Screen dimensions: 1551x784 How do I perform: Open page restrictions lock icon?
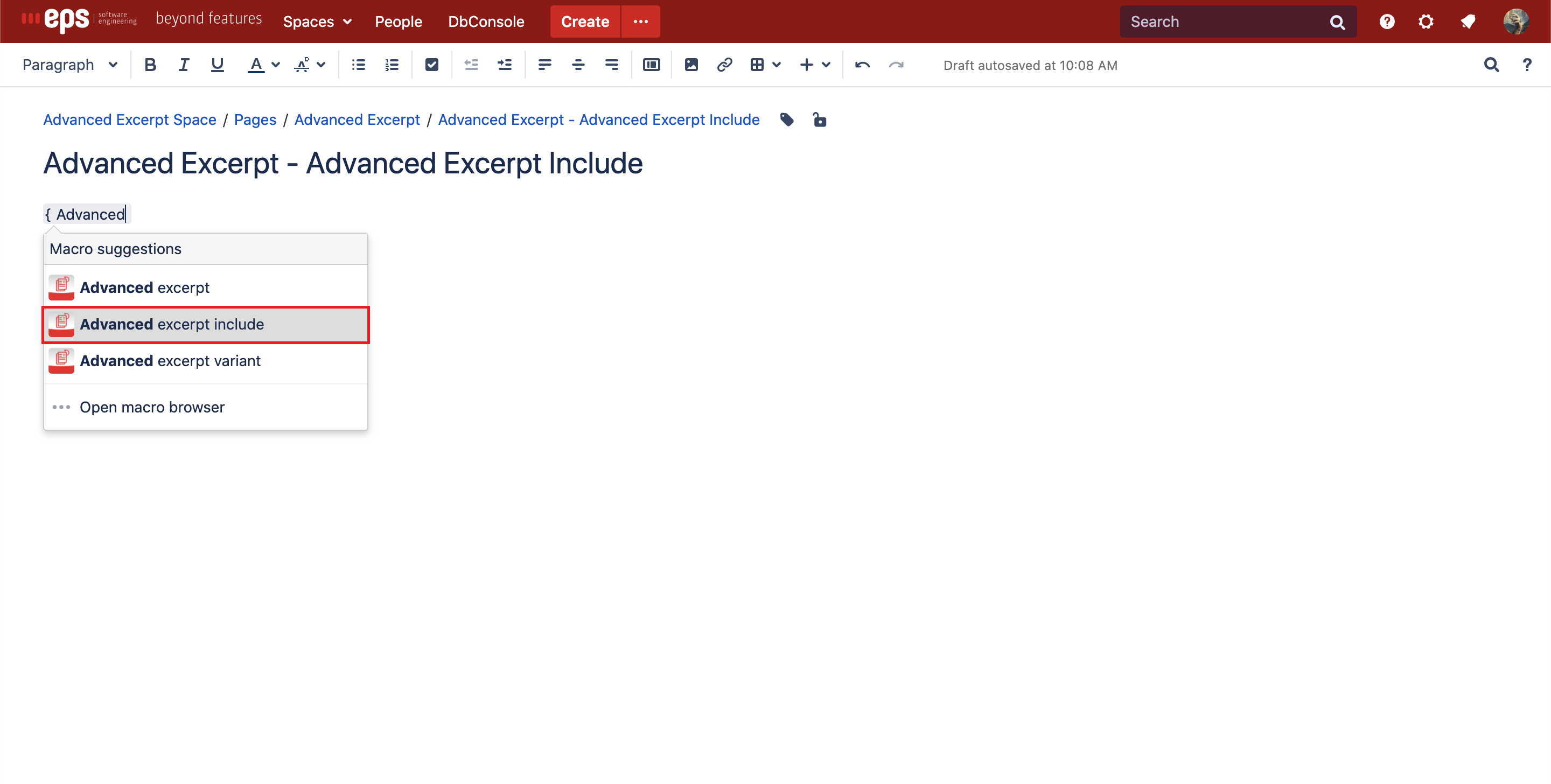pyautogui.click(x=819, y=120)
